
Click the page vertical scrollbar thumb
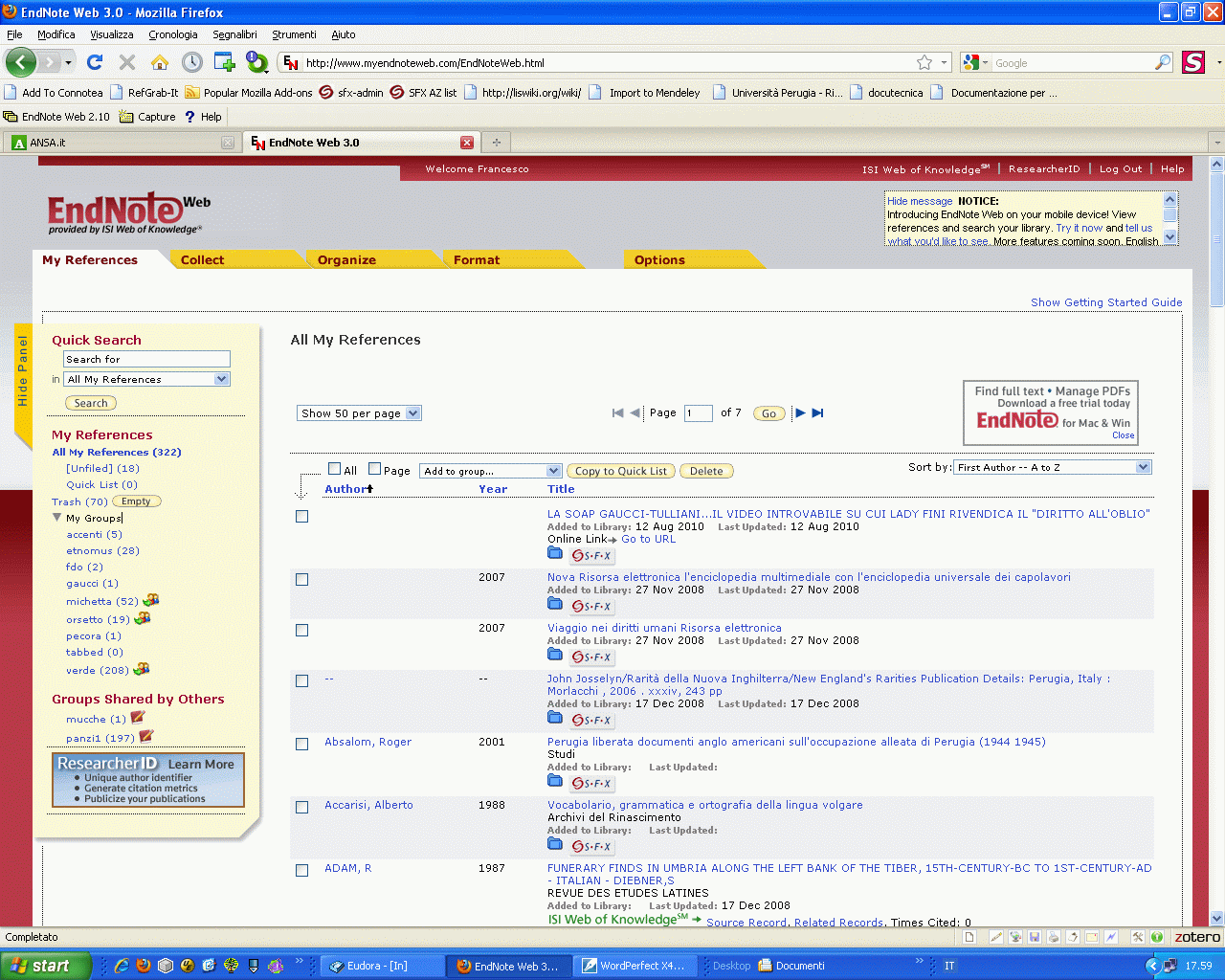[x=1217, y=238]
